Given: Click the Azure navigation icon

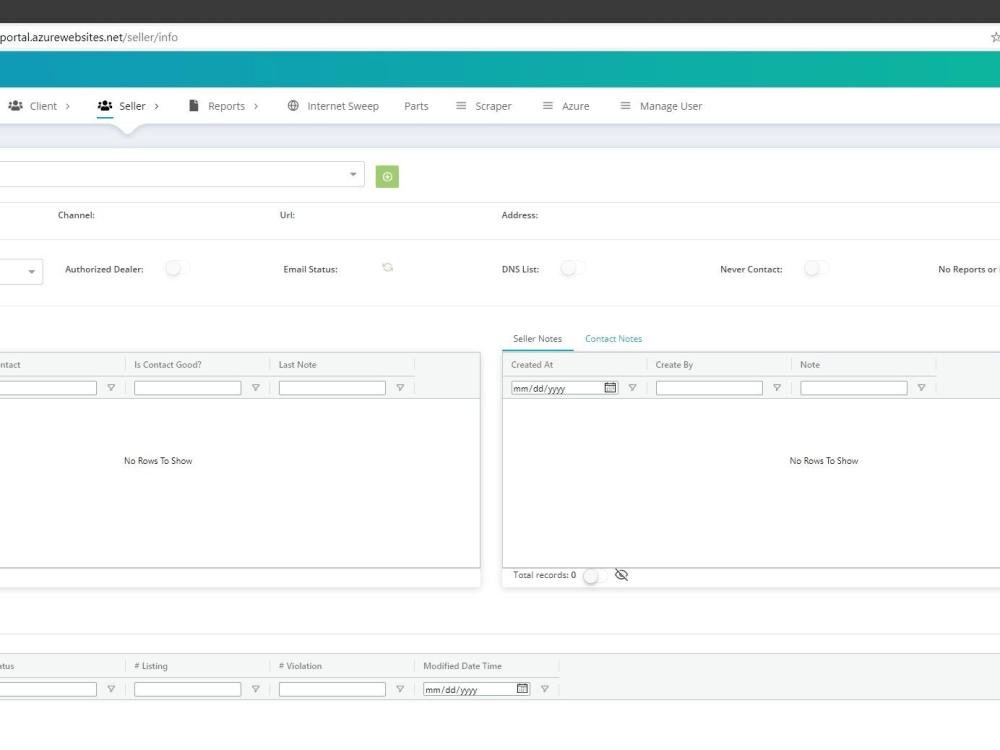Looking at the screenshot, I should [546, 105].
